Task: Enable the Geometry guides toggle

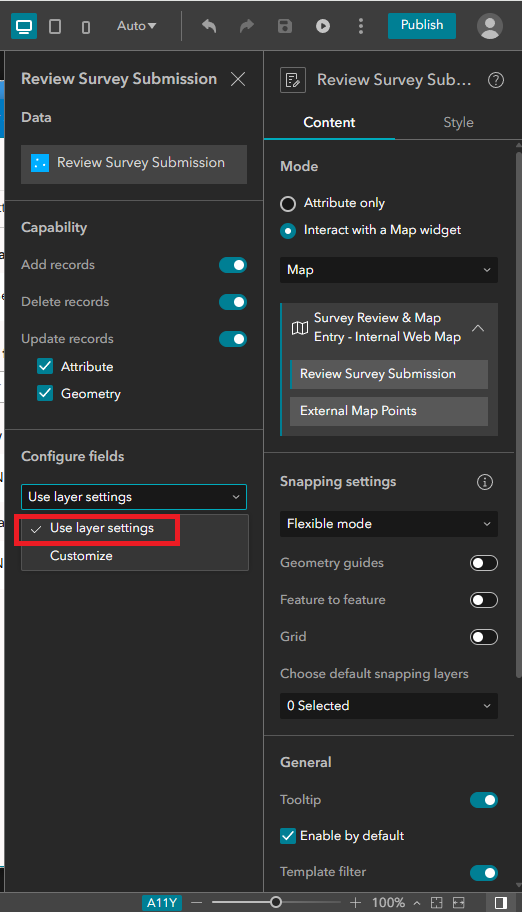Action: click(484, 563)
